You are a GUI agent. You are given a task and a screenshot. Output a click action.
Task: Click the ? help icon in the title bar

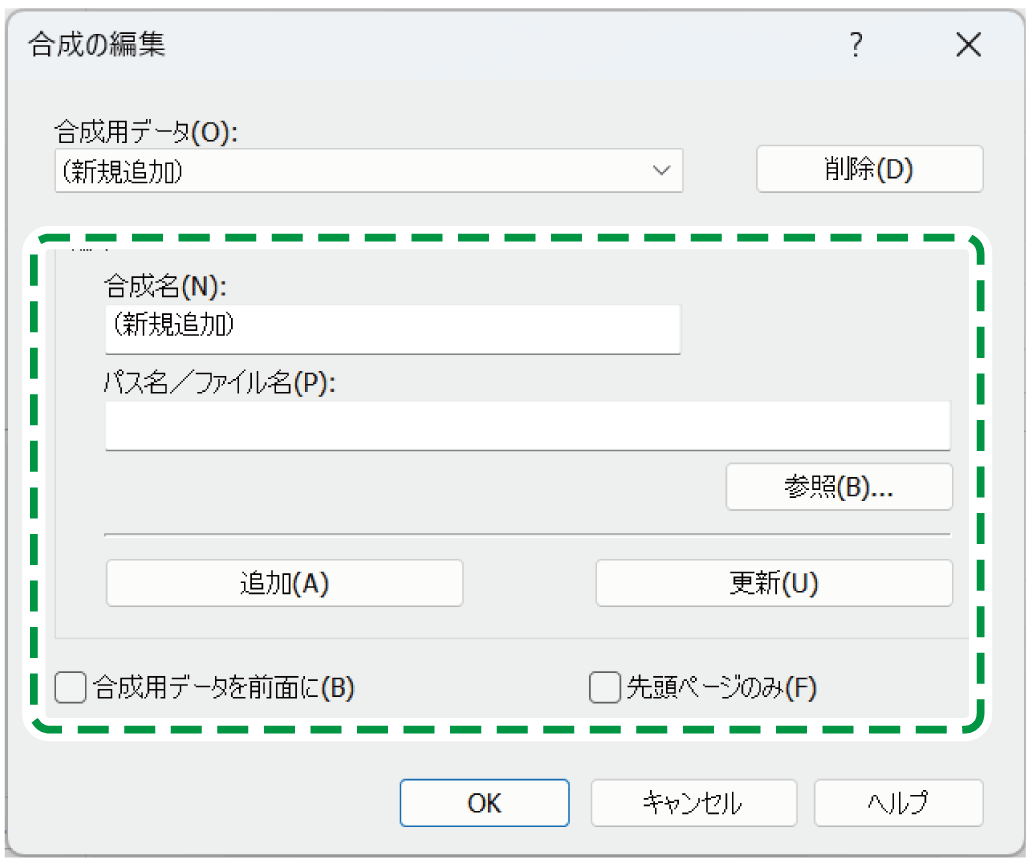(856, 45)
